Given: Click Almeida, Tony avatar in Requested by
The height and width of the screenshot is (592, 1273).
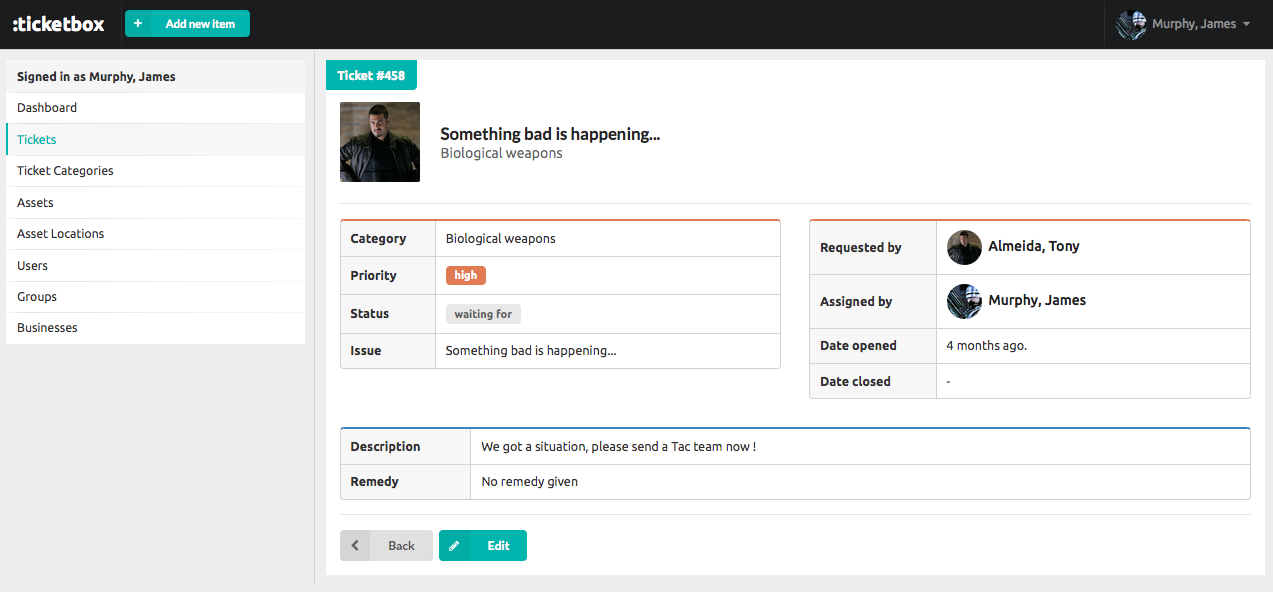Looking at the screenshot, I should click(964, 247).
